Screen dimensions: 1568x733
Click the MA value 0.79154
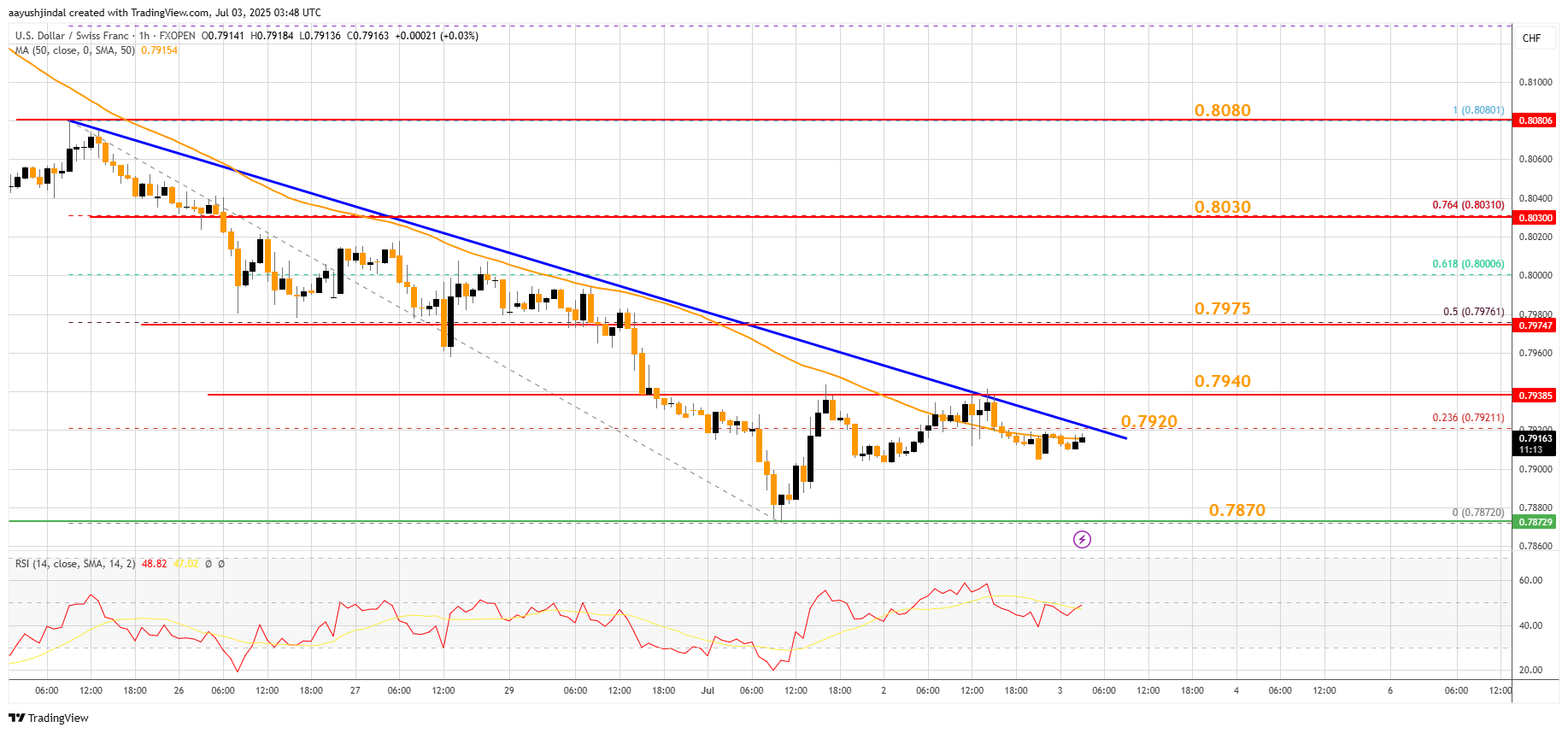[159, 50]
